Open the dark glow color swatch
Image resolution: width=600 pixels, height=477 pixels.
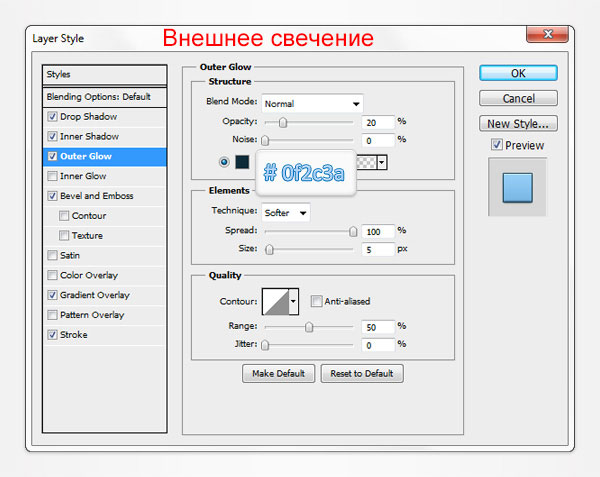[x=242, y=162]
